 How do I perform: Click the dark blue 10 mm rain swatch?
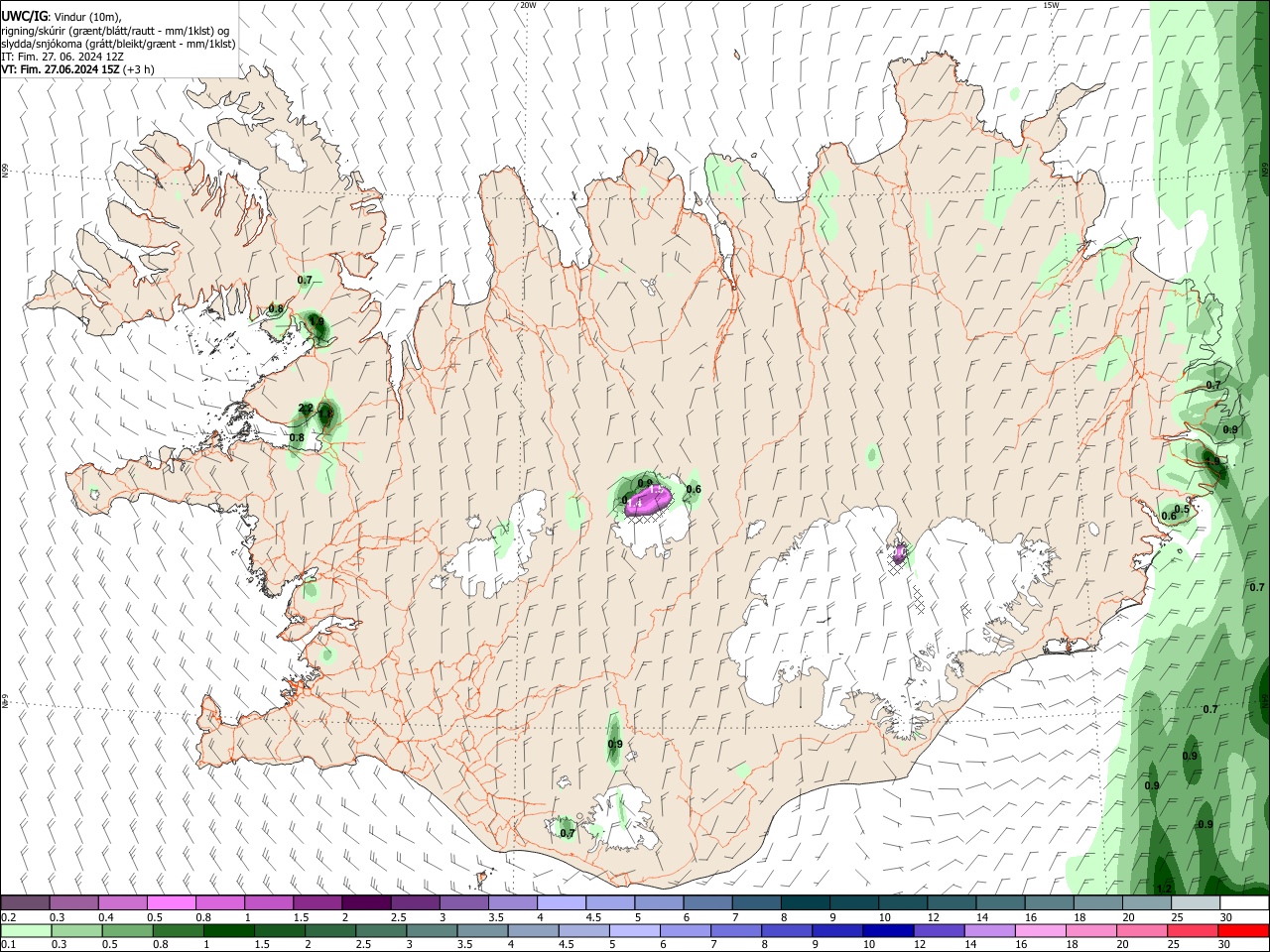[x=886, y=930]
